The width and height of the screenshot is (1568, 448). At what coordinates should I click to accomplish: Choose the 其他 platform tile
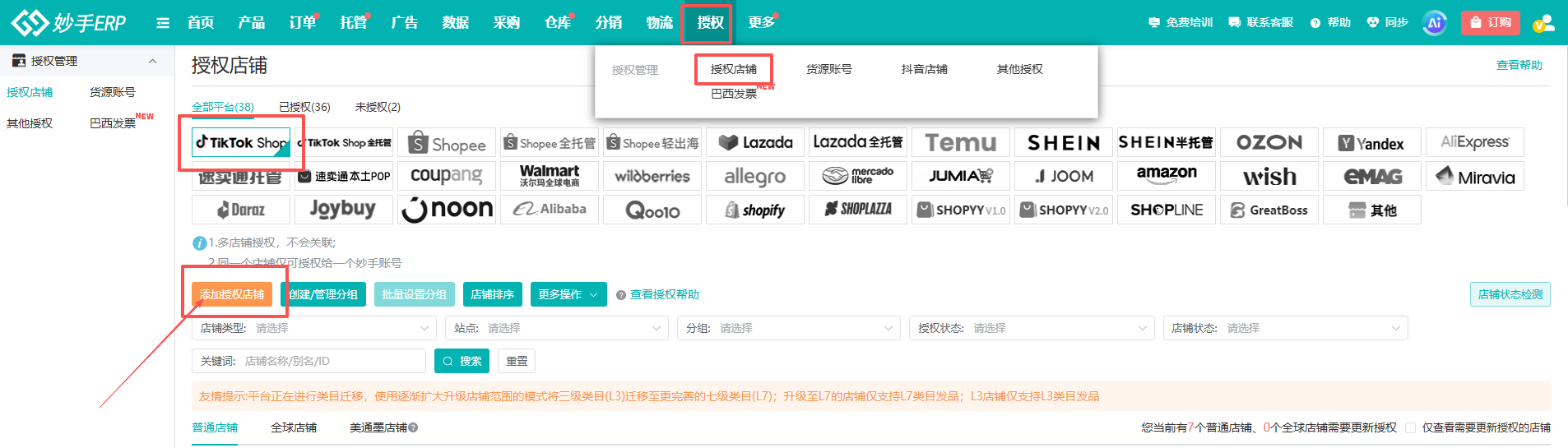pos(1372,210)
